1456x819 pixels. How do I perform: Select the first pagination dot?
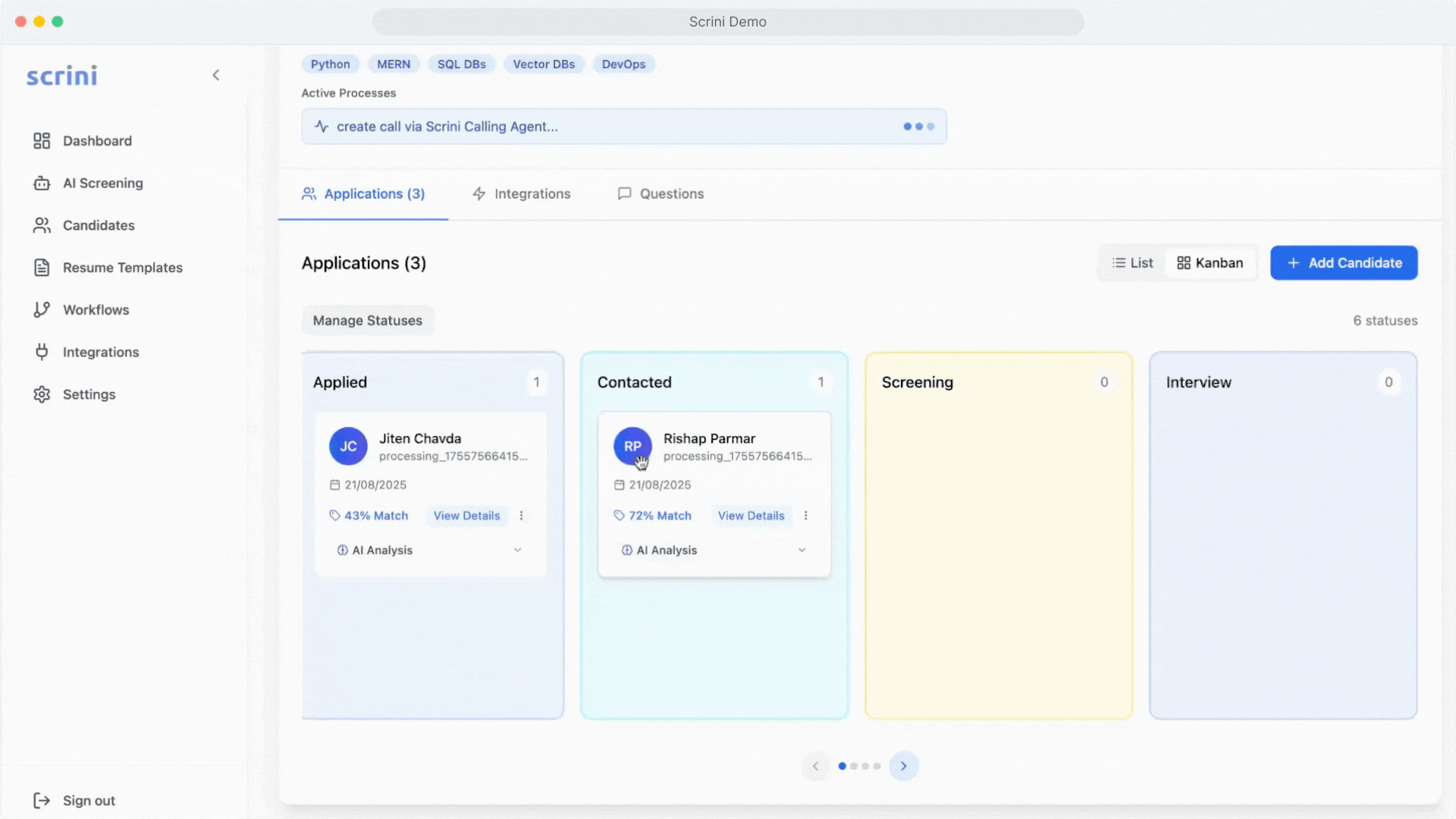click(x=841, y=766)
